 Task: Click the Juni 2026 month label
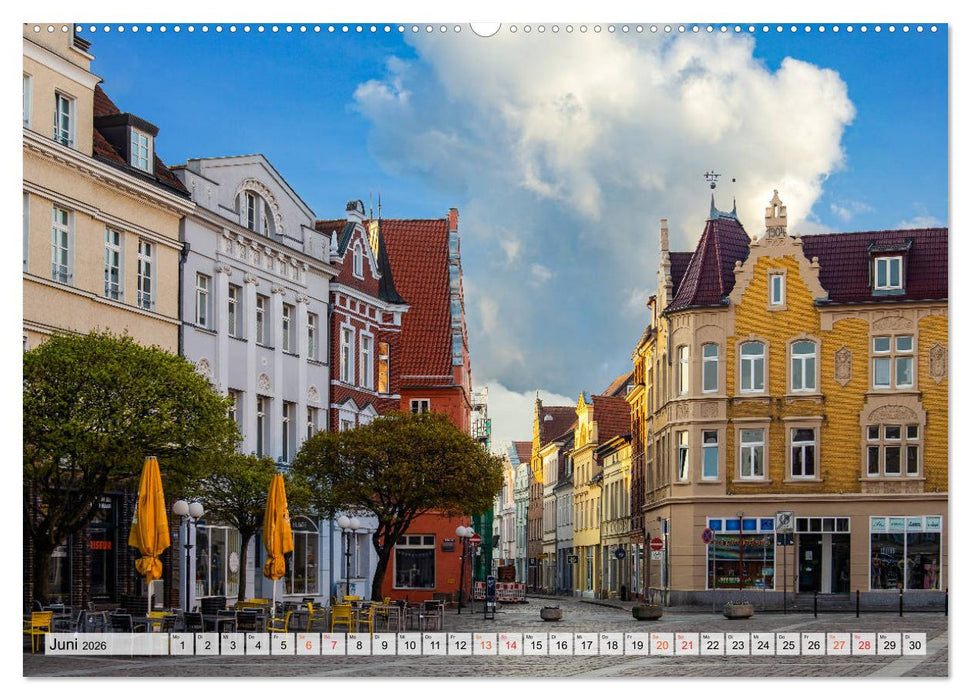(x=80, y=648)
